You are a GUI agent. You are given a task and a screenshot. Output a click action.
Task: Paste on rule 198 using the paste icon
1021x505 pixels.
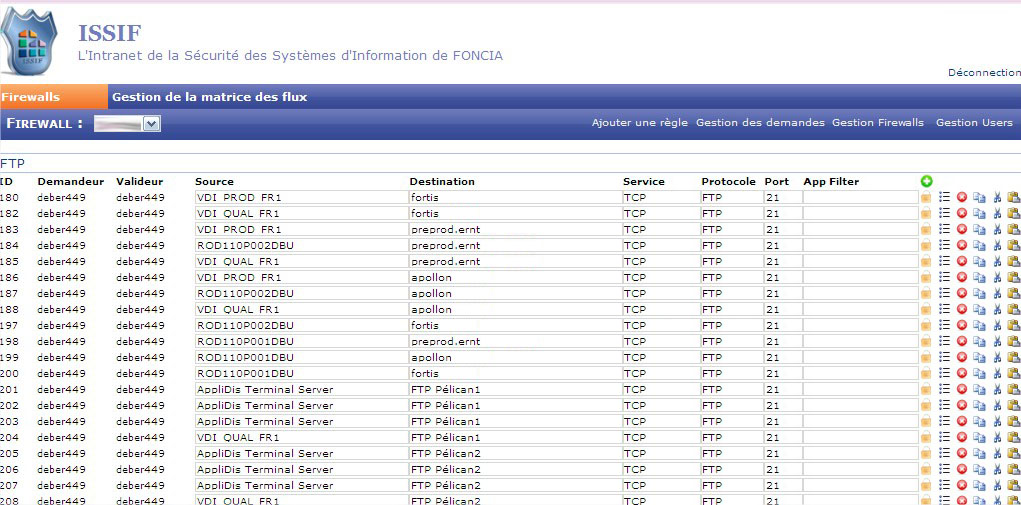pos(1013,342)
